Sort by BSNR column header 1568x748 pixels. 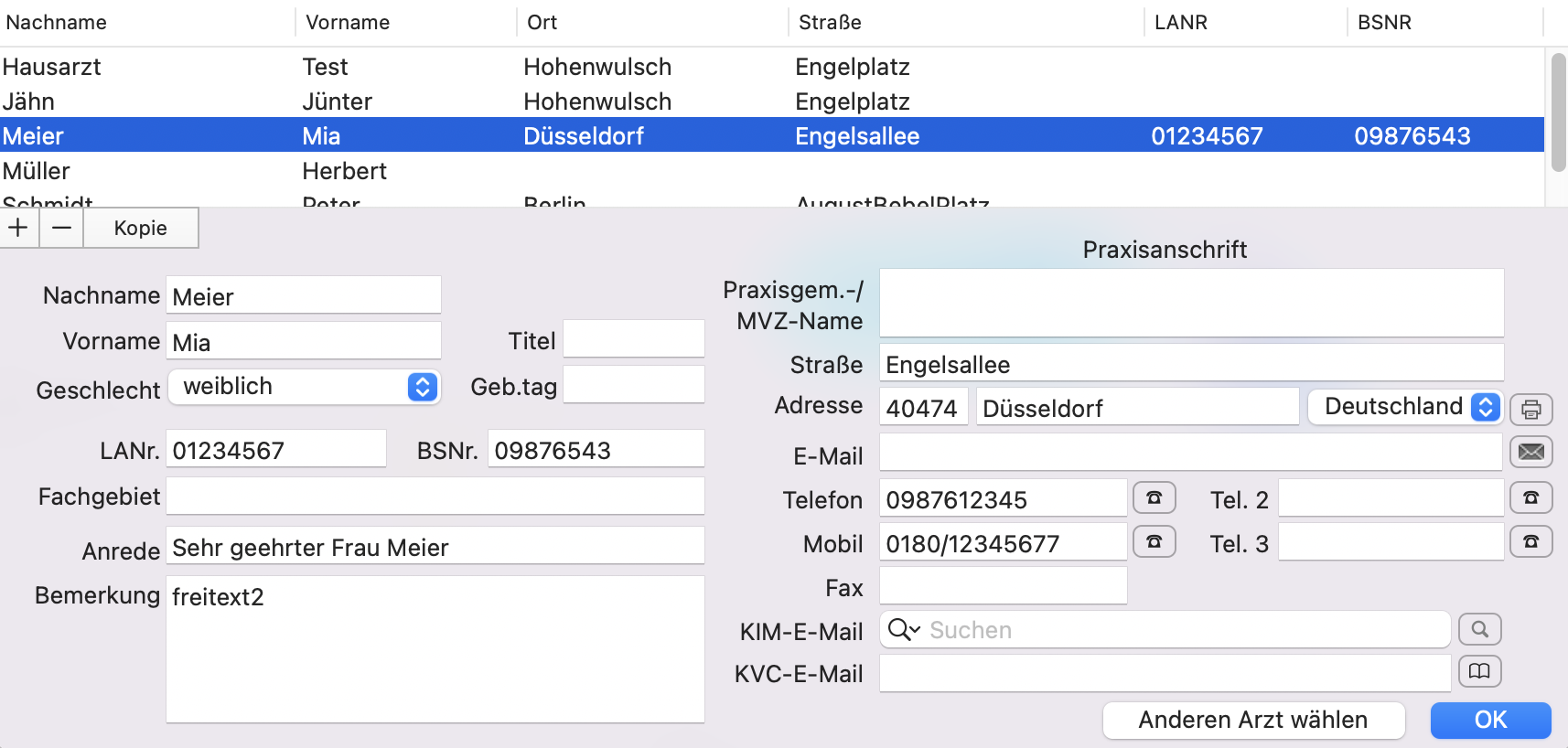(1445, 23)
